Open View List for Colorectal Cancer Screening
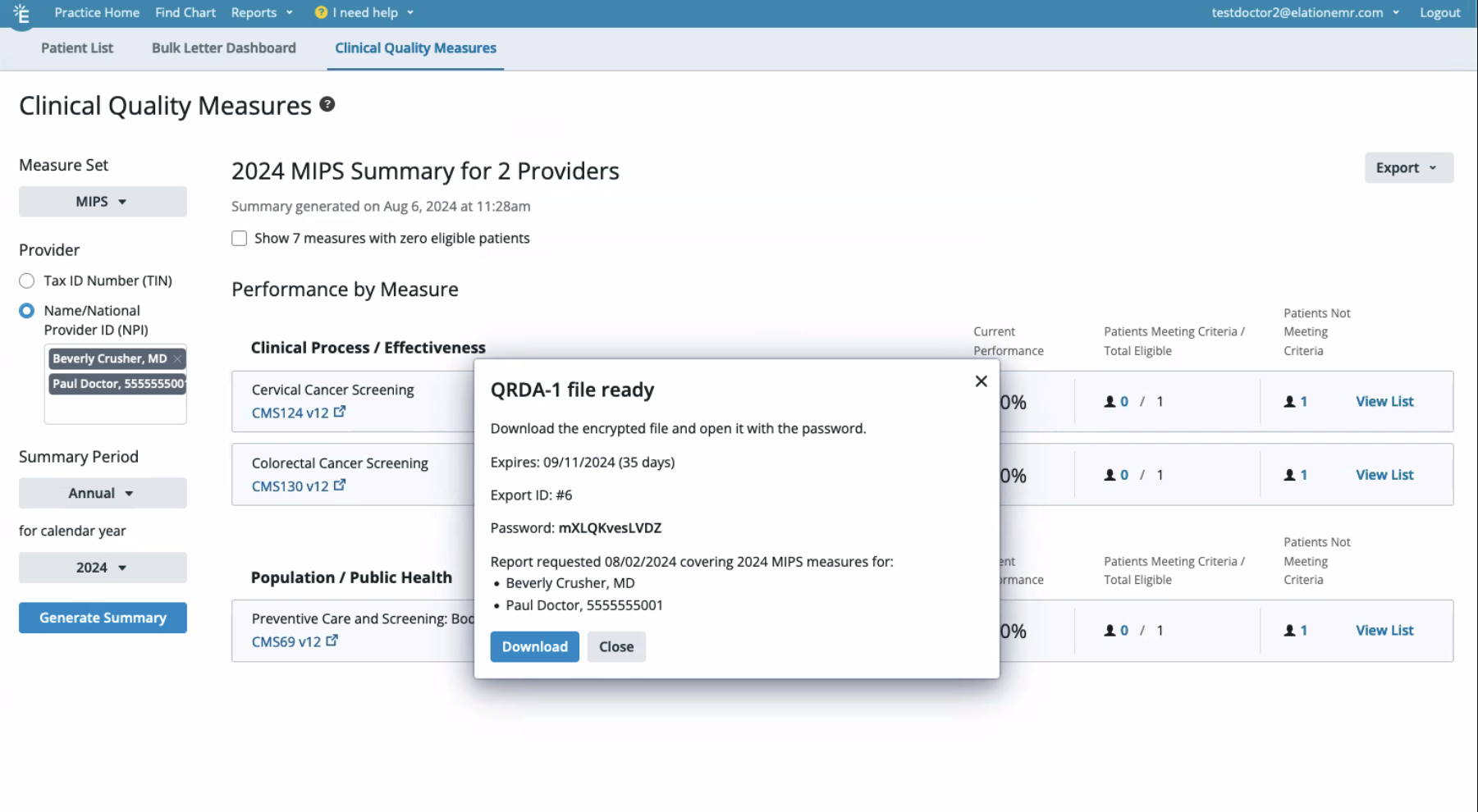 coord(1384,474)
